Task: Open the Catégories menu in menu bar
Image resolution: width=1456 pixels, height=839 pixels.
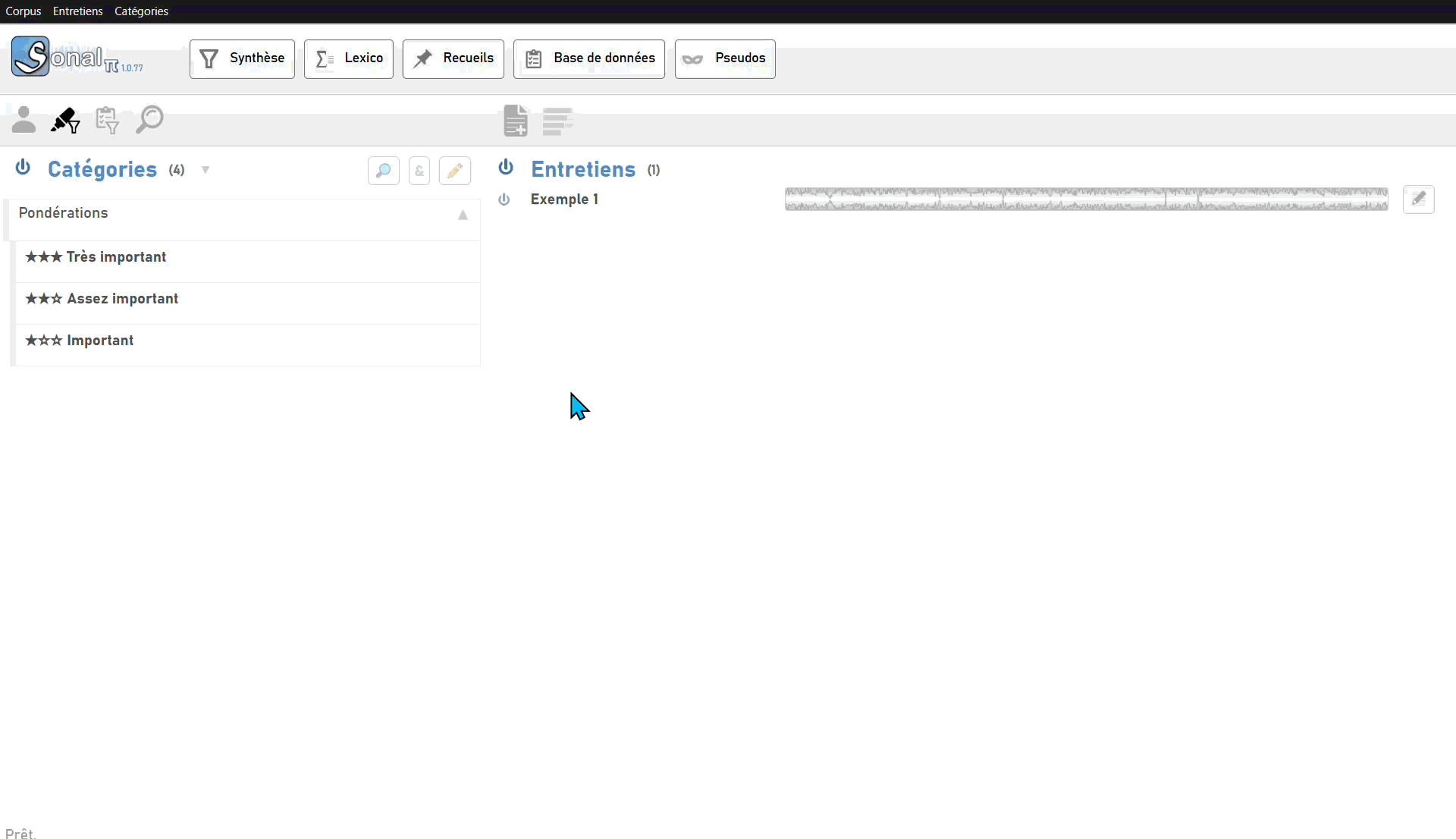Action: (142, 11)
